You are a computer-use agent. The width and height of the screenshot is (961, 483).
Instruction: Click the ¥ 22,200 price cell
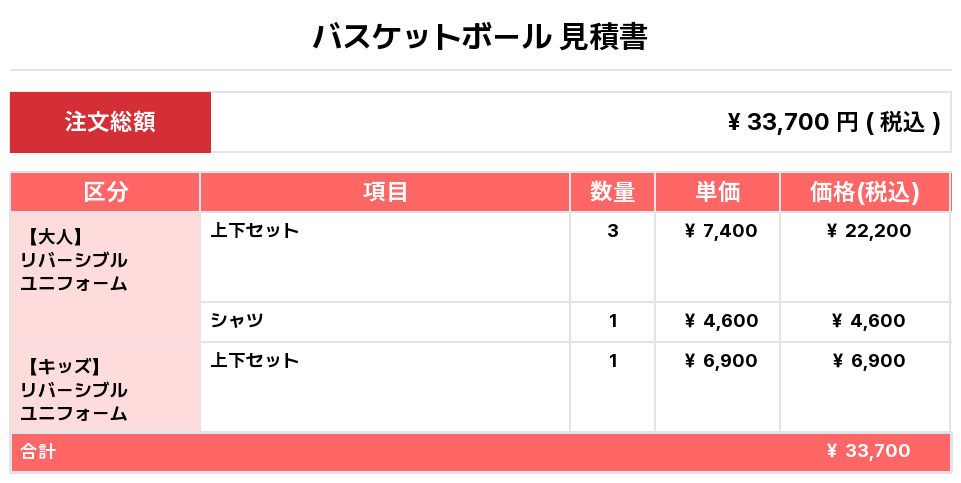coord(868,231)
